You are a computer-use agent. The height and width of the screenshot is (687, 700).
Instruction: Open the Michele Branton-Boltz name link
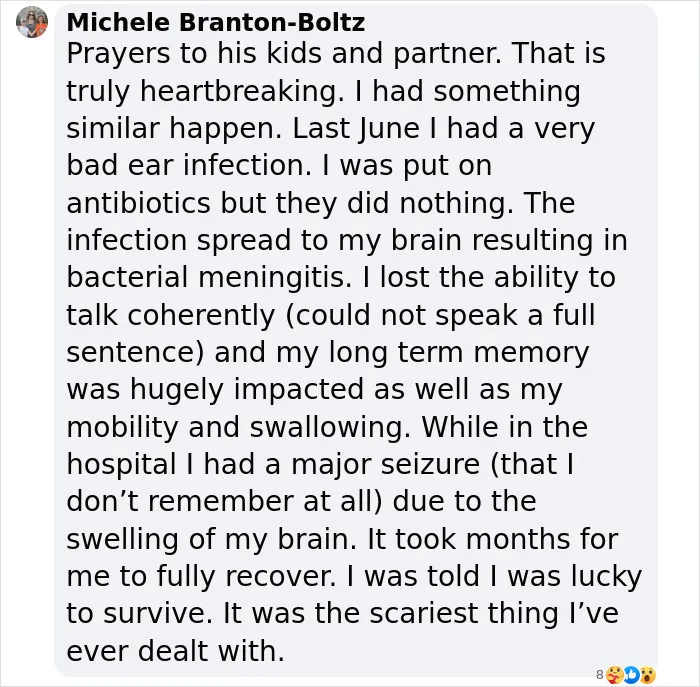click(x=216, y=22)
